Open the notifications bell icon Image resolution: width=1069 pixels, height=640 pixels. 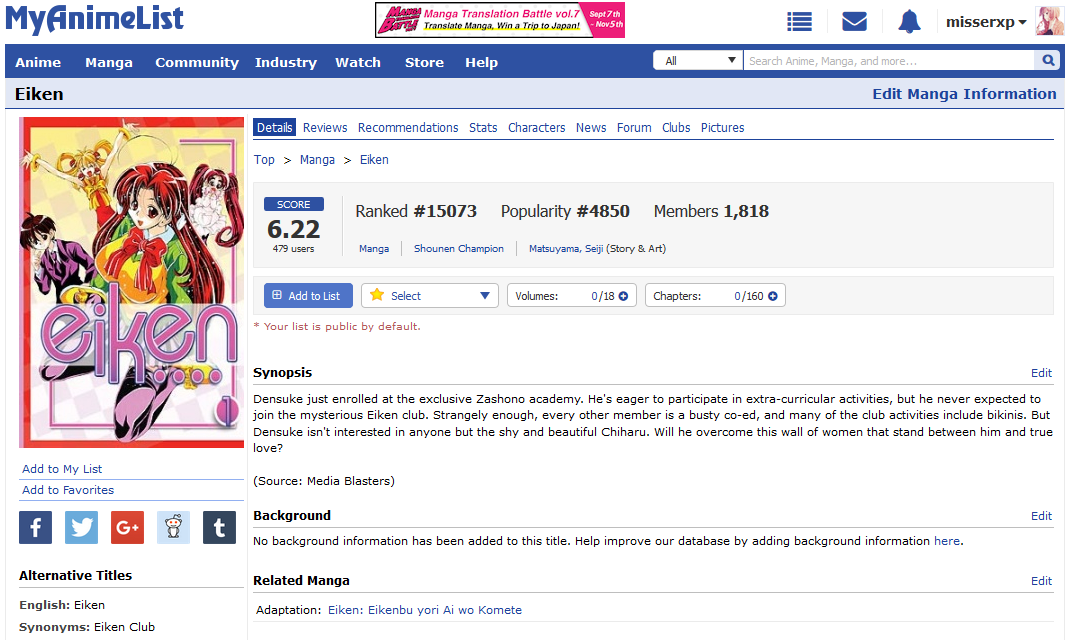(909, 22)
